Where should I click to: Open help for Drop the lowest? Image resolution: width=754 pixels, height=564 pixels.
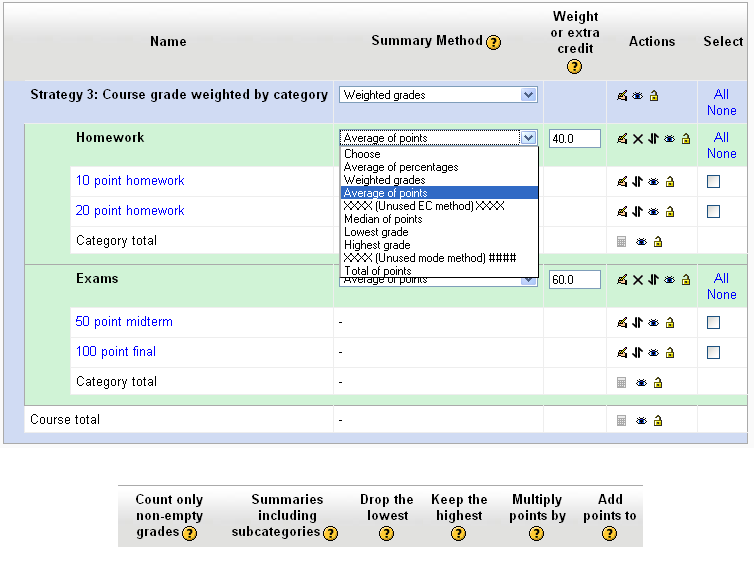point(386,534)
